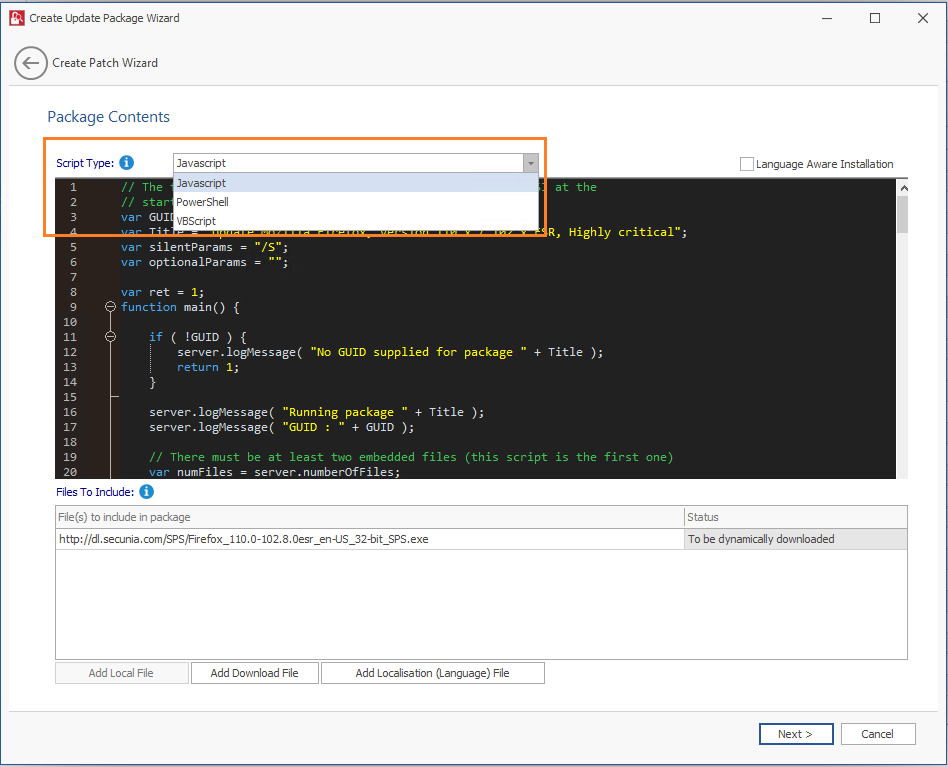
Task: Click the 'No GUID supplied for package' log line
Action: coord(390,352)
